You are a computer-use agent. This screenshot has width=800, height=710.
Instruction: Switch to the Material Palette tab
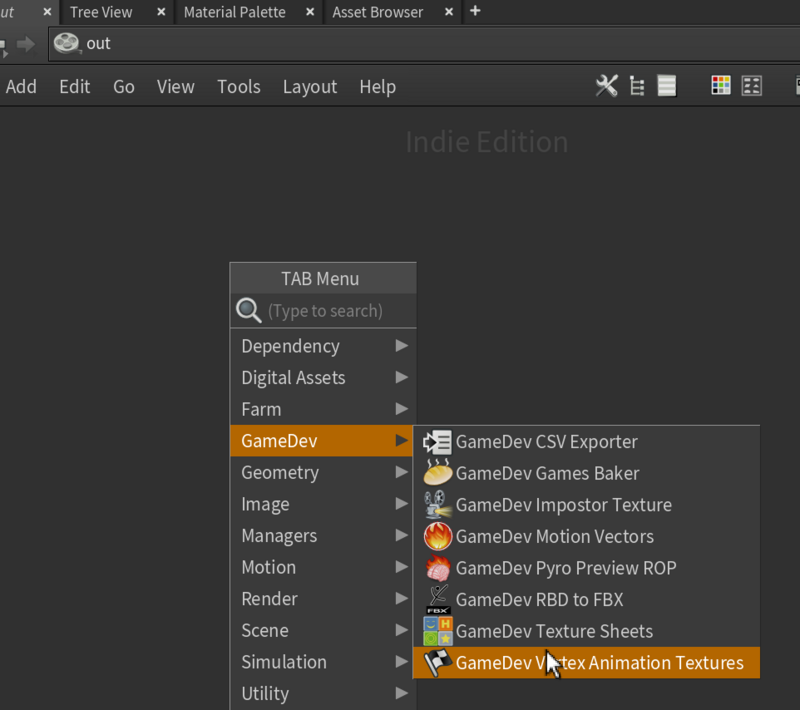(235, 12)
